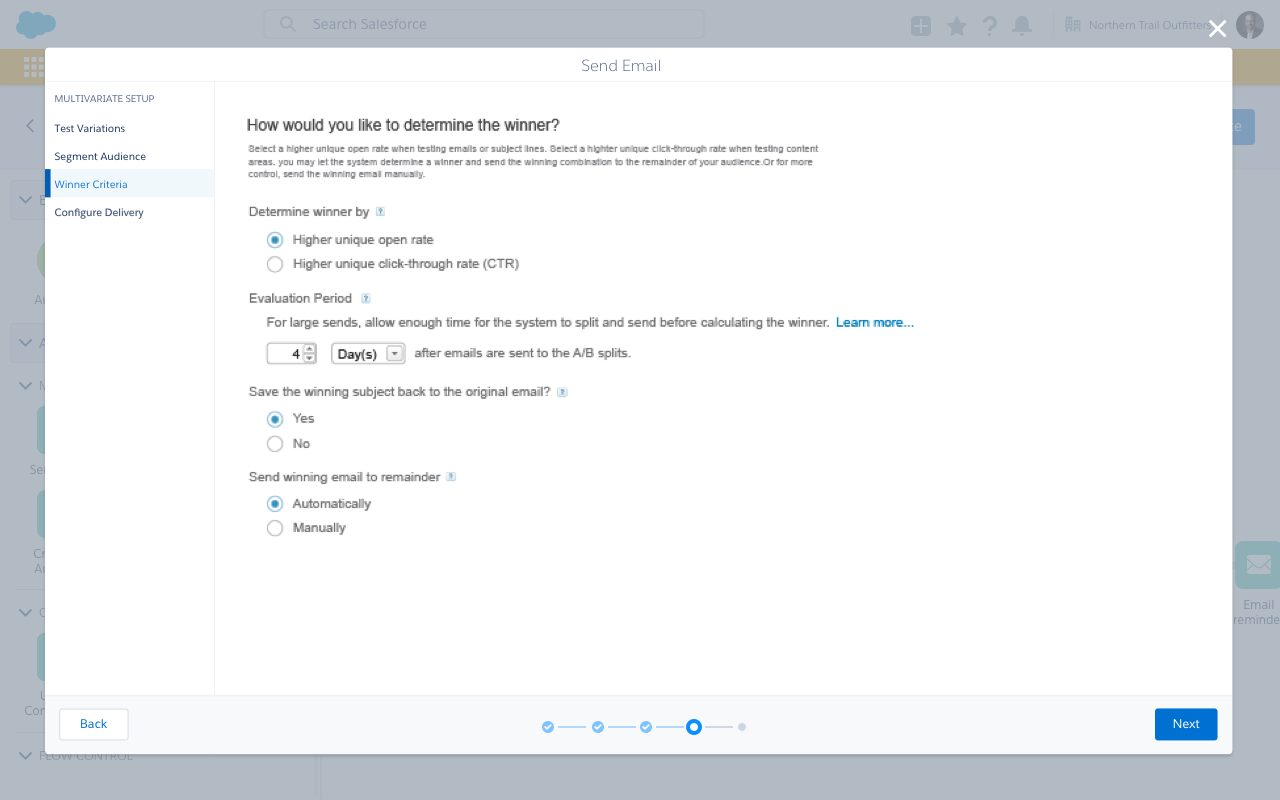Image resolution: width=1280 pixels, height=800 pixels.
Task: Click the first completed step in progress indicator
Action: (548, 727)
